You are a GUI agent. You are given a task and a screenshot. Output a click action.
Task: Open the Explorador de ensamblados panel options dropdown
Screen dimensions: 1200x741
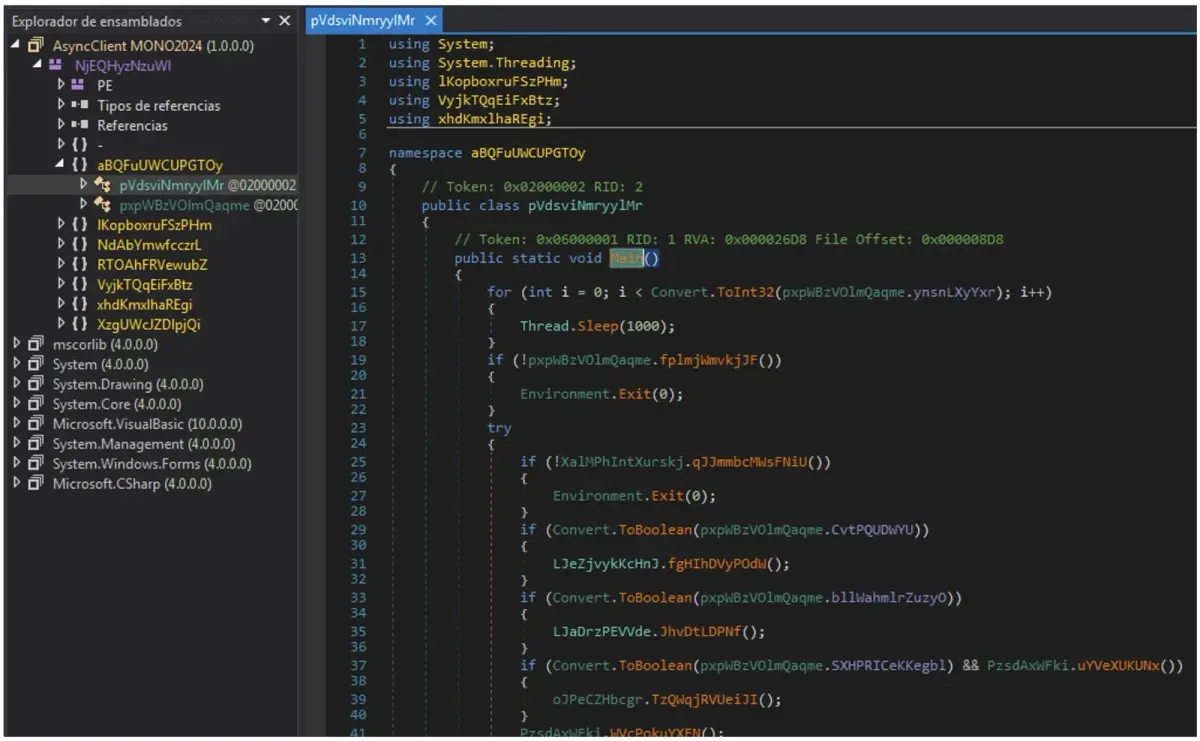[265, 21]
